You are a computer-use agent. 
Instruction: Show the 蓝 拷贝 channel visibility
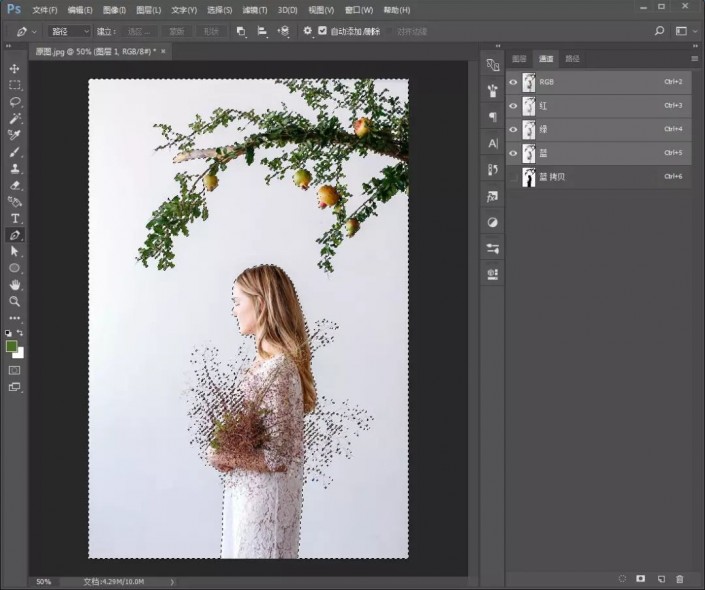(x=513, y=177)
